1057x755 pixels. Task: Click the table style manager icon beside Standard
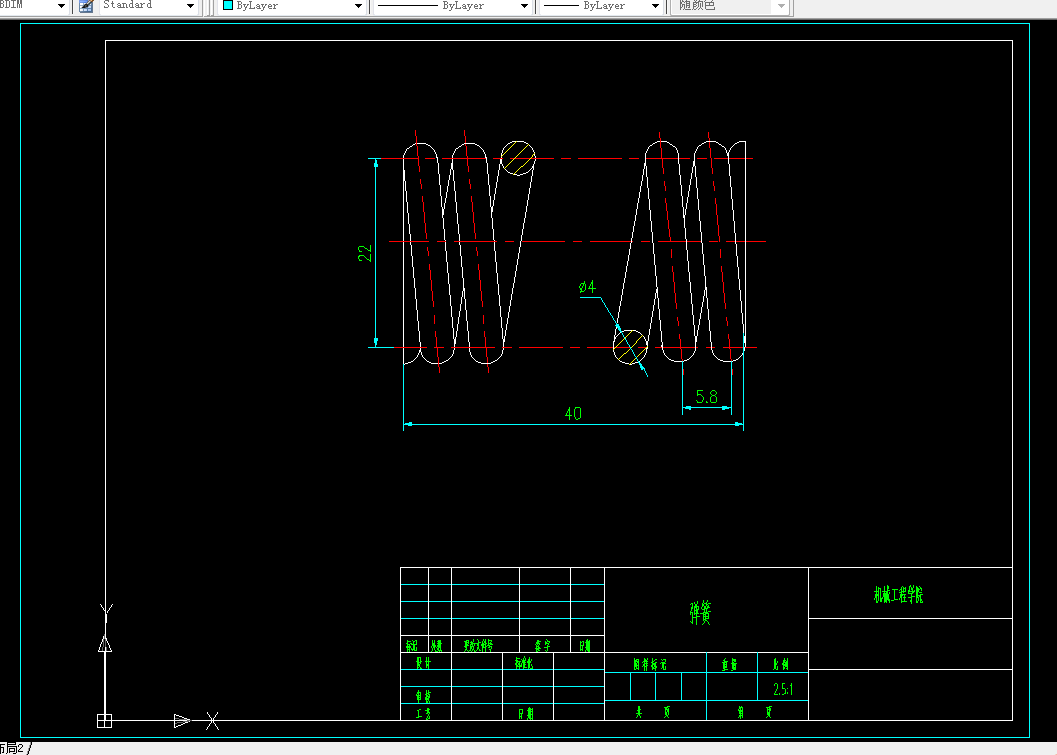click(x=86, y=5)
